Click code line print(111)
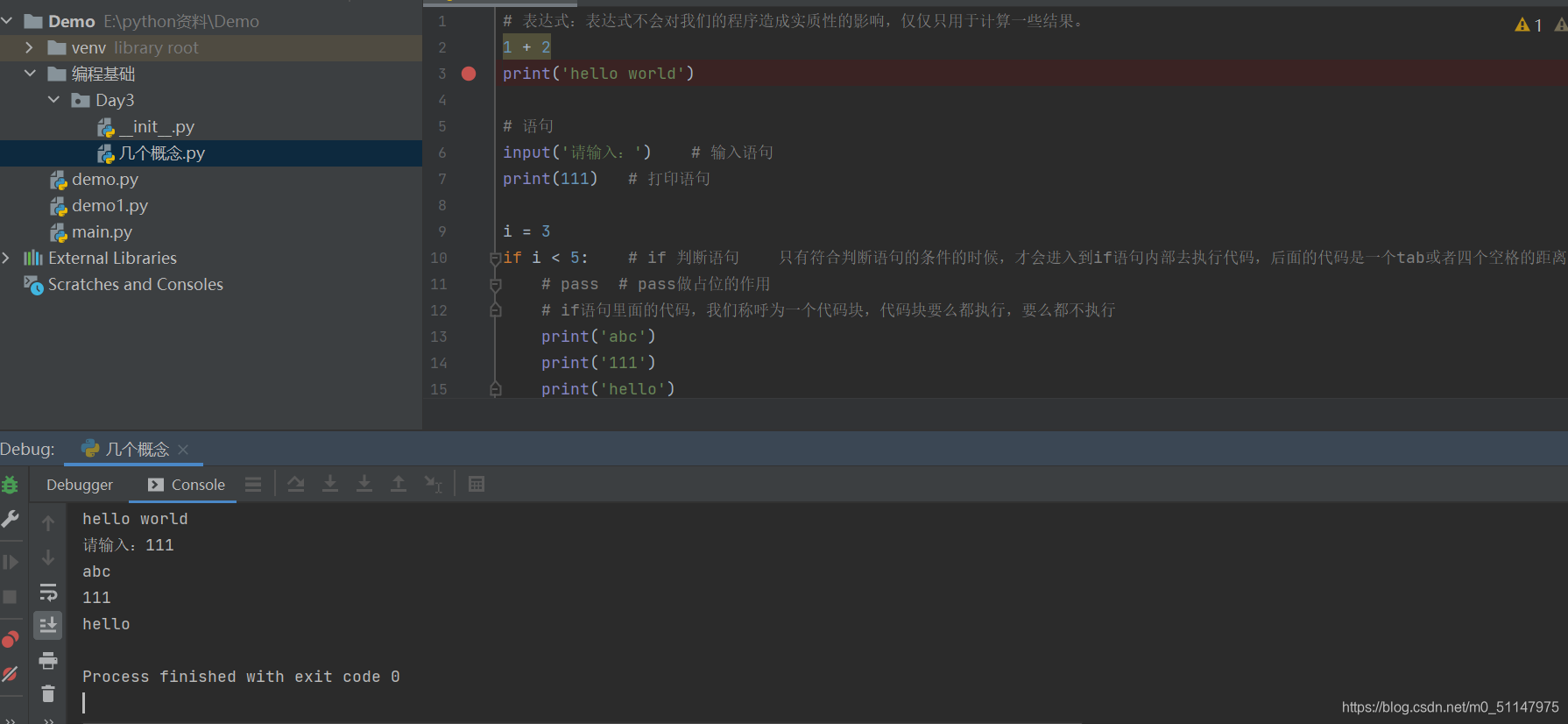Screen dimensions: 1568x724 [550, 179]
